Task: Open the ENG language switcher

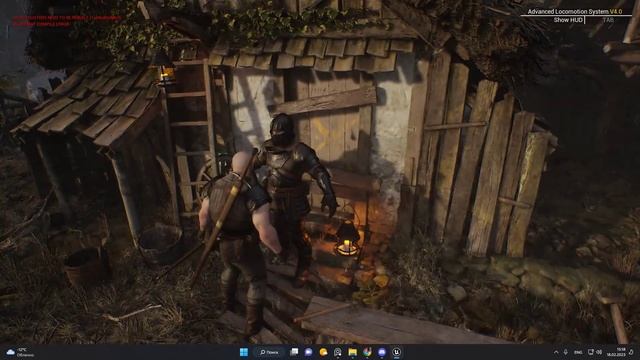Action: (578, 352)
